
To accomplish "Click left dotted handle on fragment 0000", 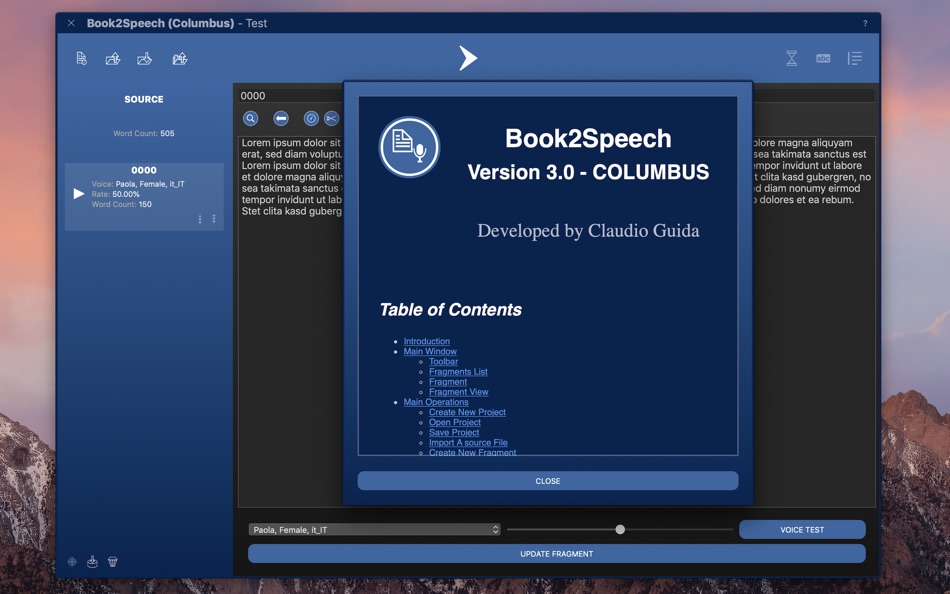I will (200, 219).
